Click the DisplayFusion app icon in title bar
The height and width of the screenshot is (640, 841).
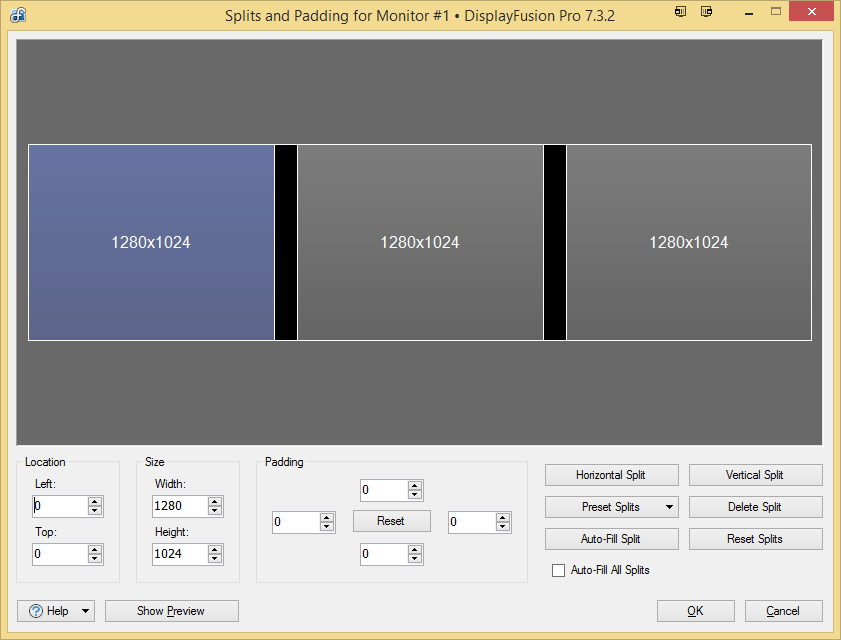19,15
